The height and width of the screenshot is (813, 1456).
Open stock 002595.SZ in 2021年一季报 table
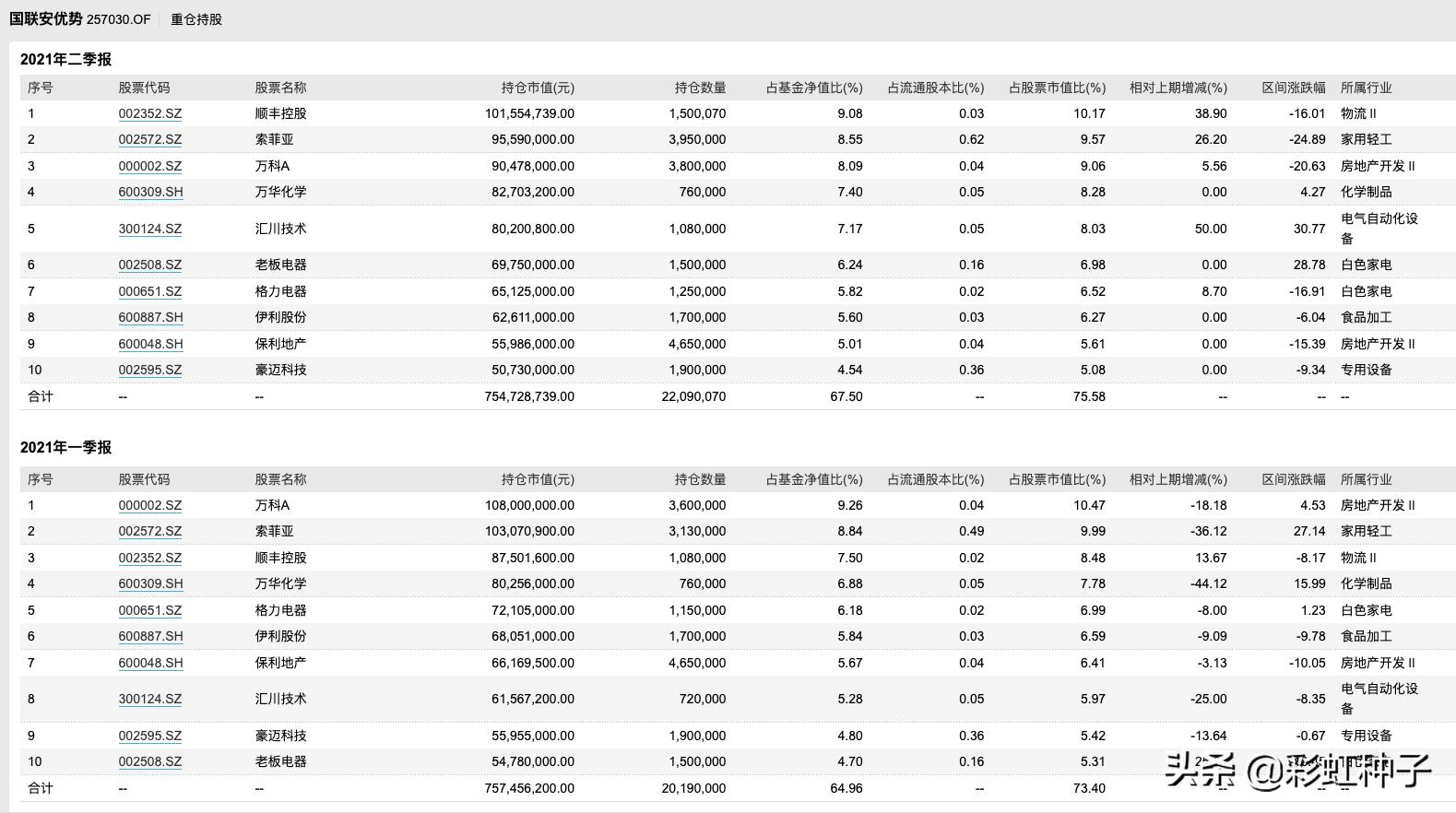pyautogui.click(x=150, y=736)
